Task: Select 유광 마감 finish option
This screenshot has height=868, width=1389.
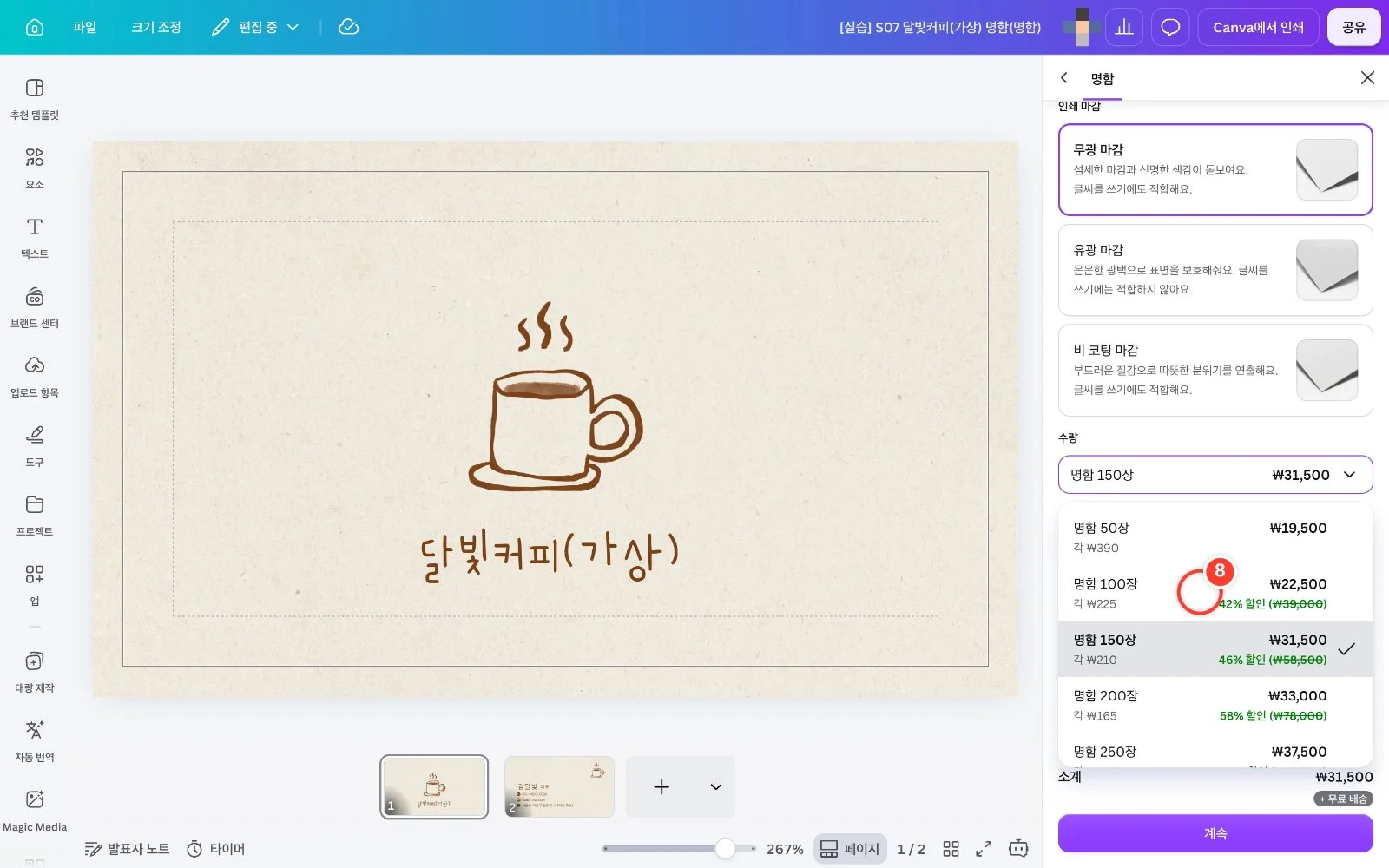Action: pos(1215,270)
